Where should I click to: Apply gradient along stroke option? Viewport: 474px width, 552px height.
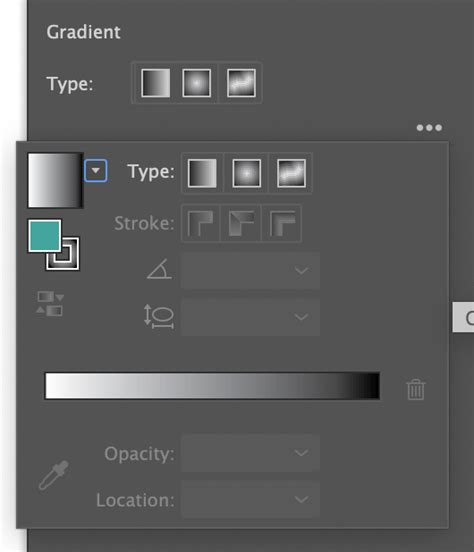click(x=241, y=223)
